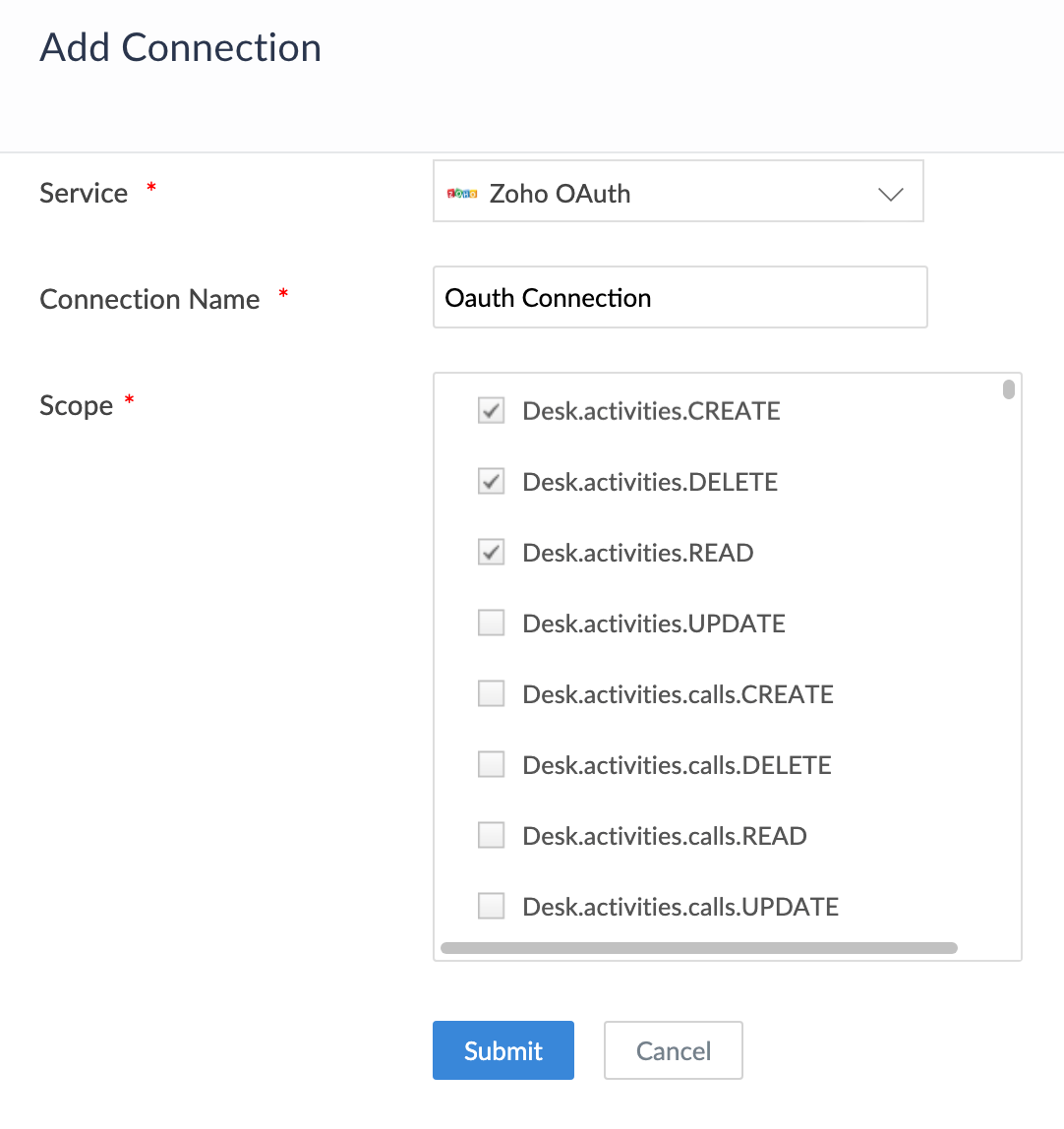
Task: Select the Desk.activities.calls.READ label text
Action: click(664, 836)
